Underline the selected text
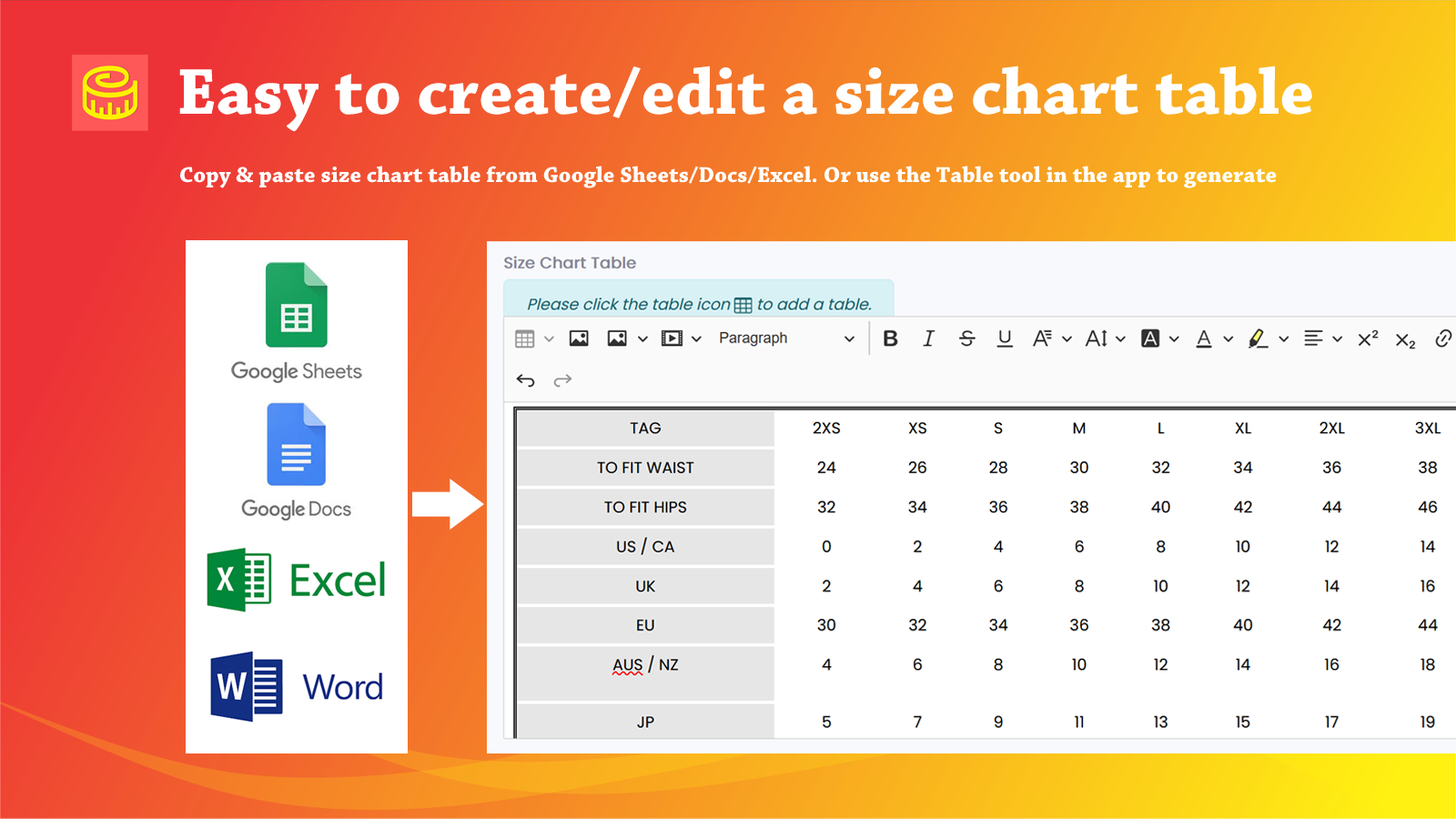This screenshot has width=1456, height=819. pyautogui.click(x=1006, y=337)
